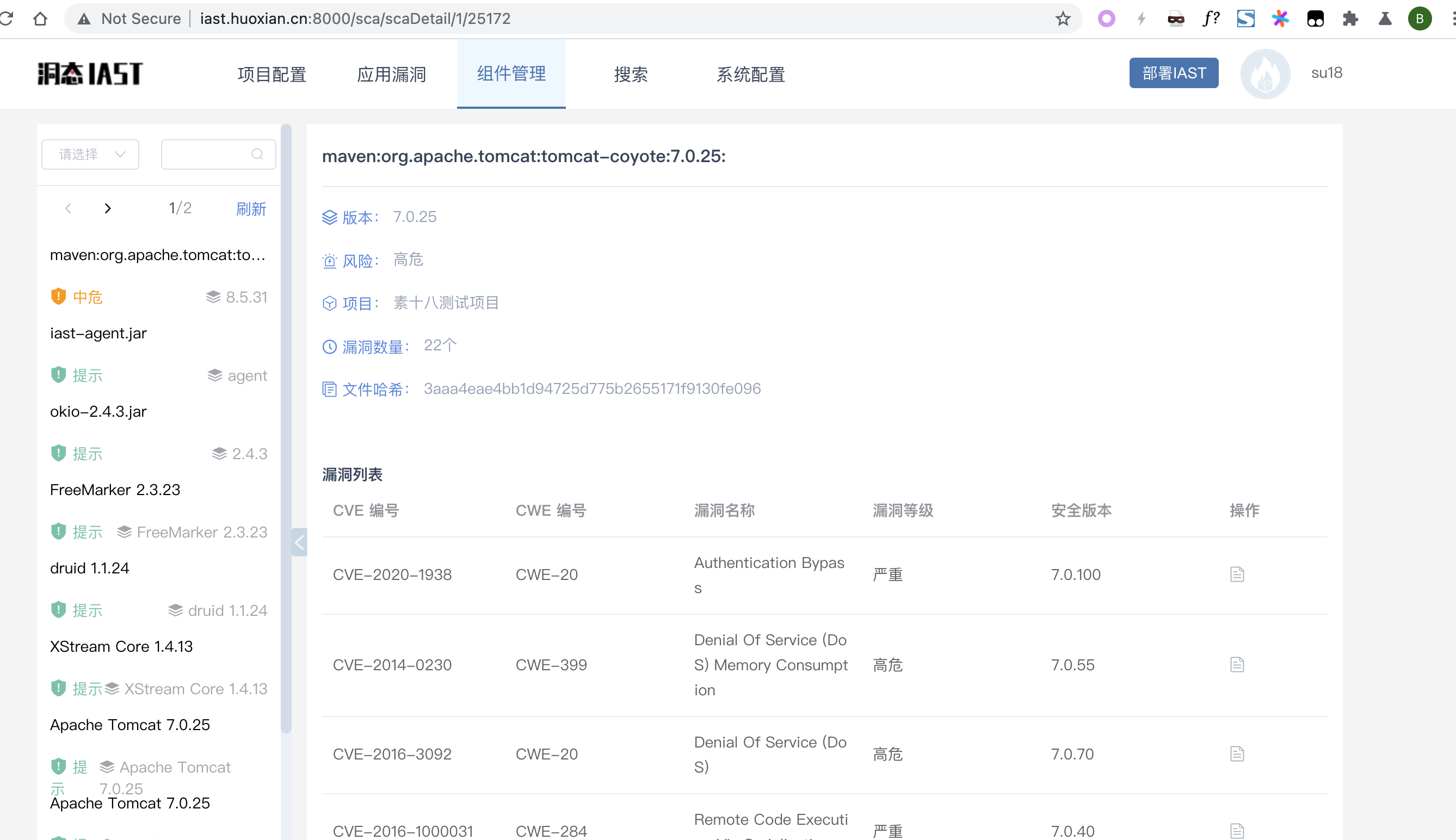Click the 刷新 refresh link
The height and width of the screenshot is (840, 1456).
(x=251, y=208)
